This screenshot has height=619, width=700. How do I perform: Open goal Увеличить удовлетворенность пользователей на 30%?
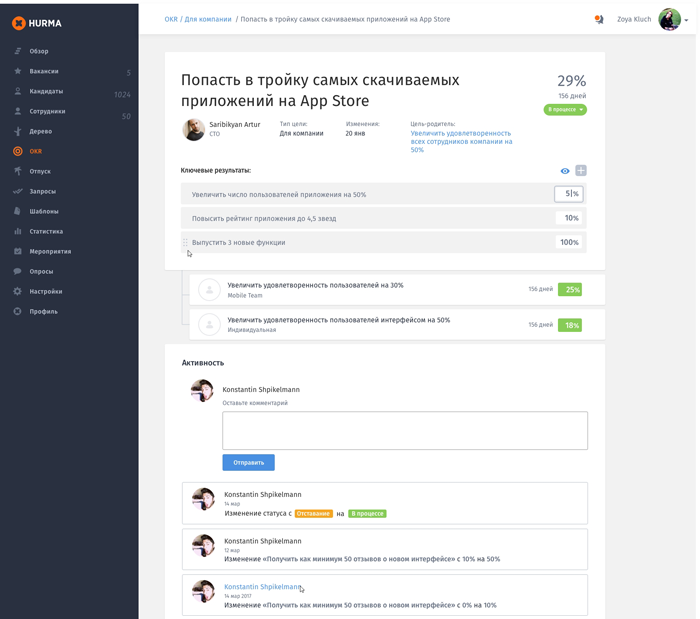(315, 285)
